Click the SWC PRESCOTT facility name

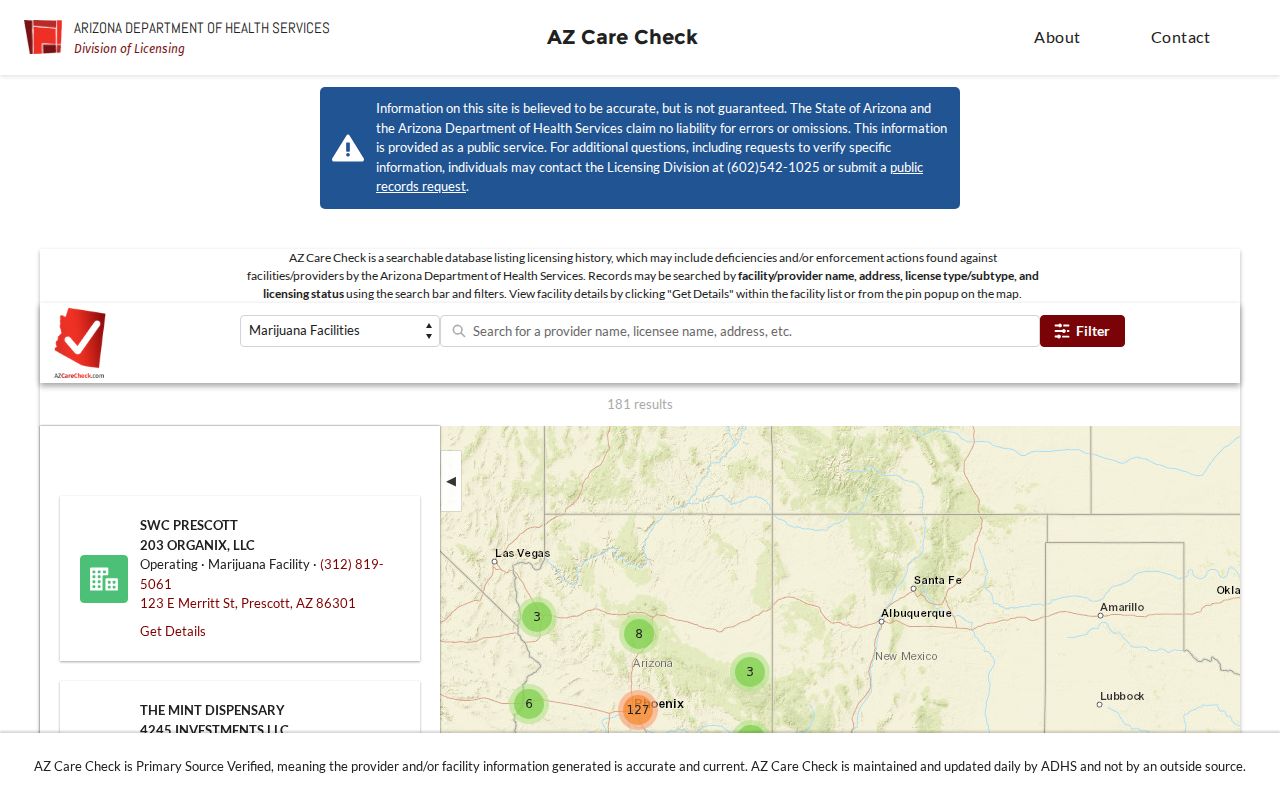[x=189, y=525]
